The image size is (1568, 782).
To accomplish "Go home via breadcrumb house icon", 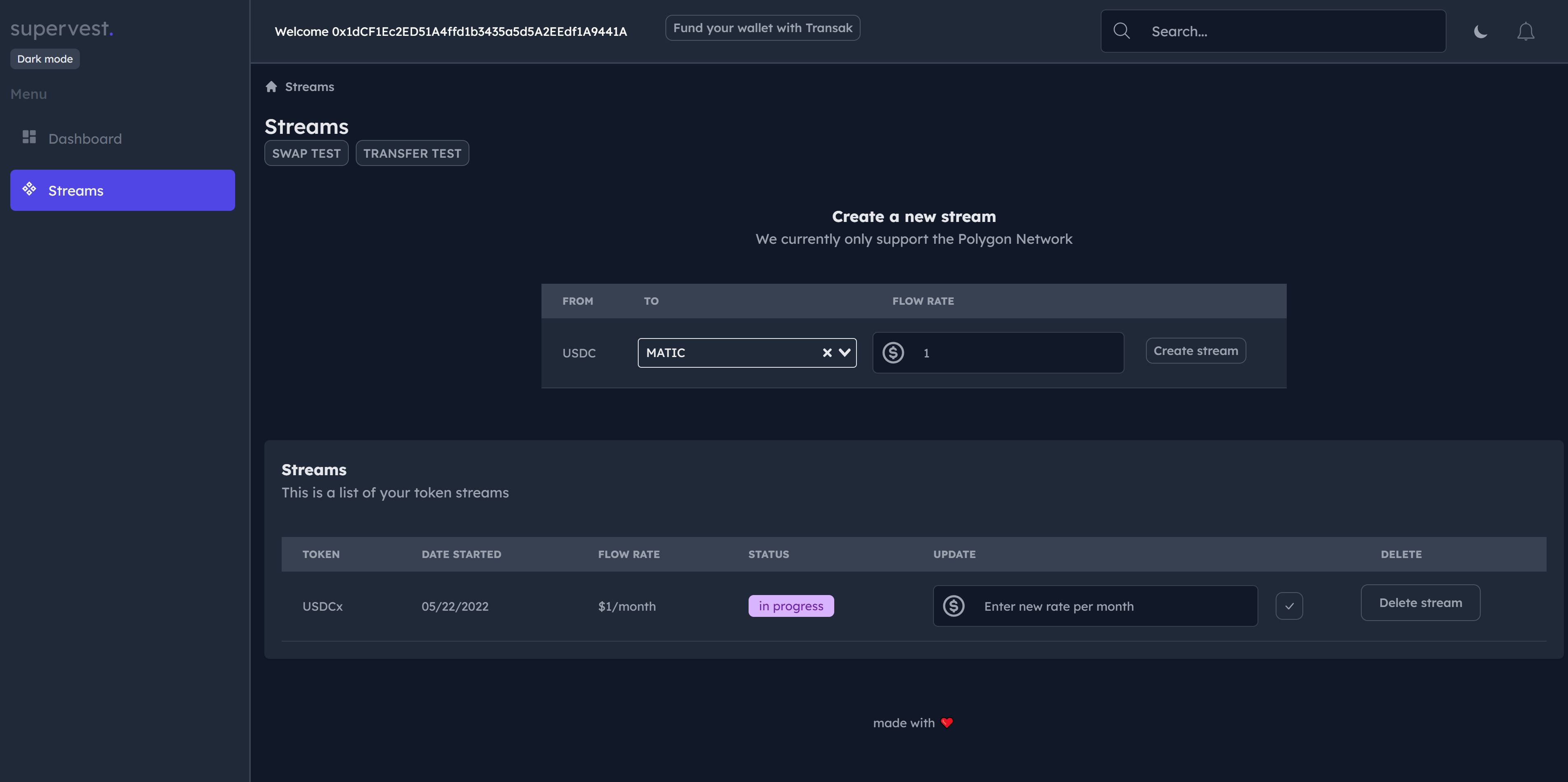I will [271, 86].
